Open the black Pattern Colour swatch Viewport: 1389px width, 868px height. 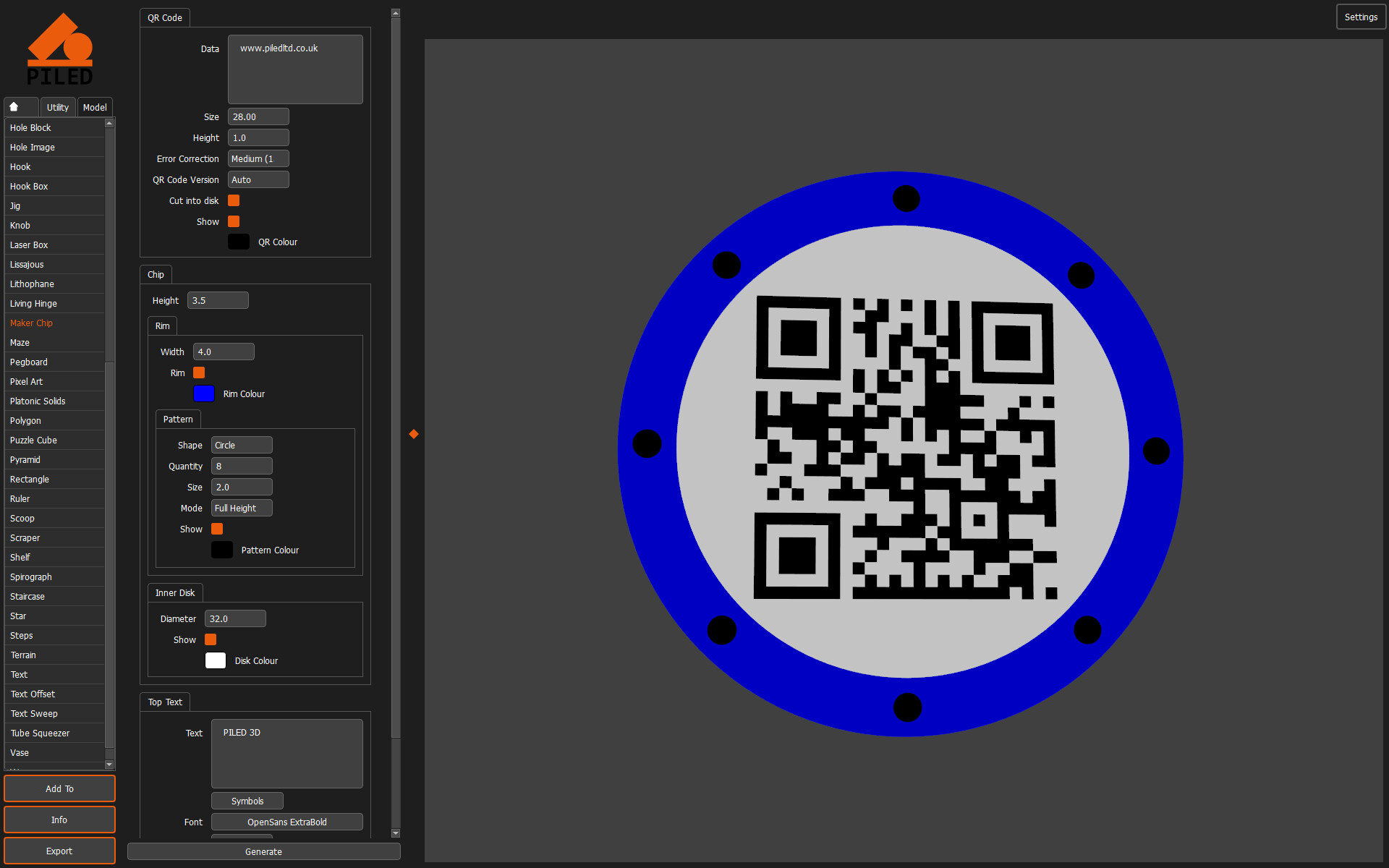click(x=222, y=550)
